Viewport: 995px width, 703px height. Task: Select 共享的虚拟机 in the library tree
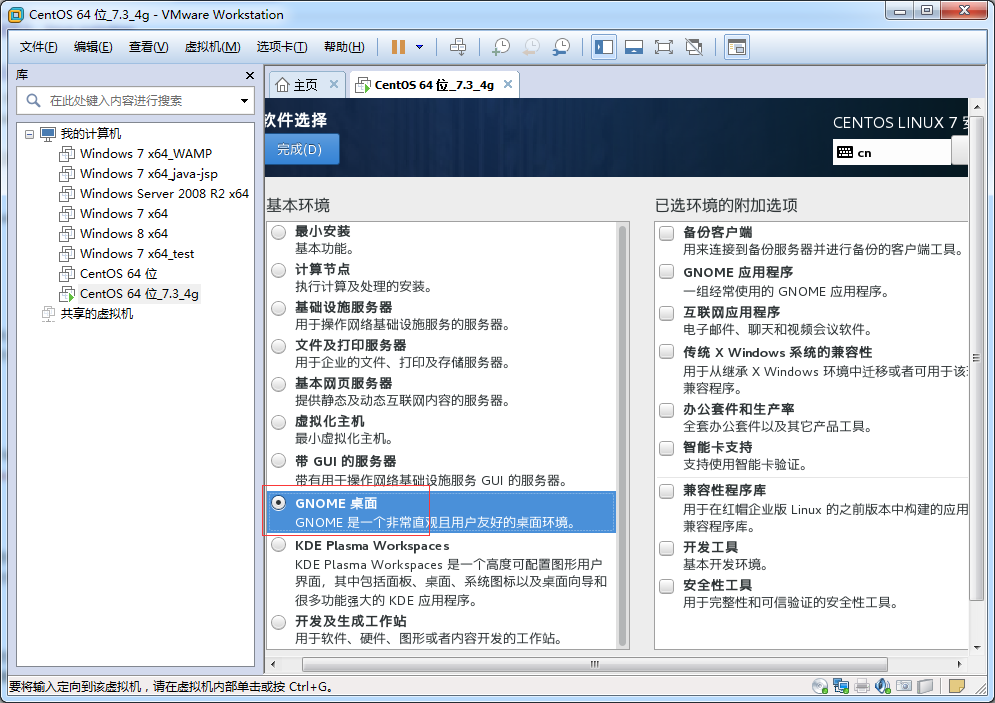97,313
